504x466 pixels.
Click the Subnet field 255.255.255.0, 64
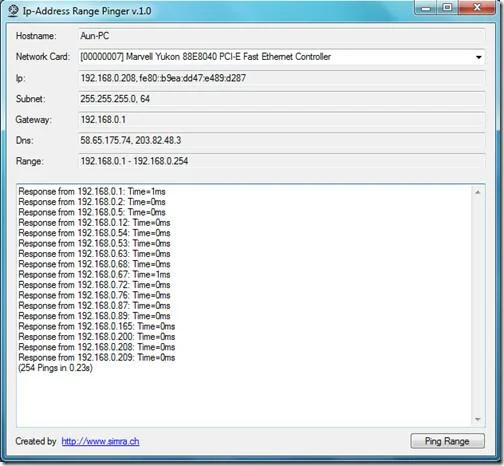(281, 99)
